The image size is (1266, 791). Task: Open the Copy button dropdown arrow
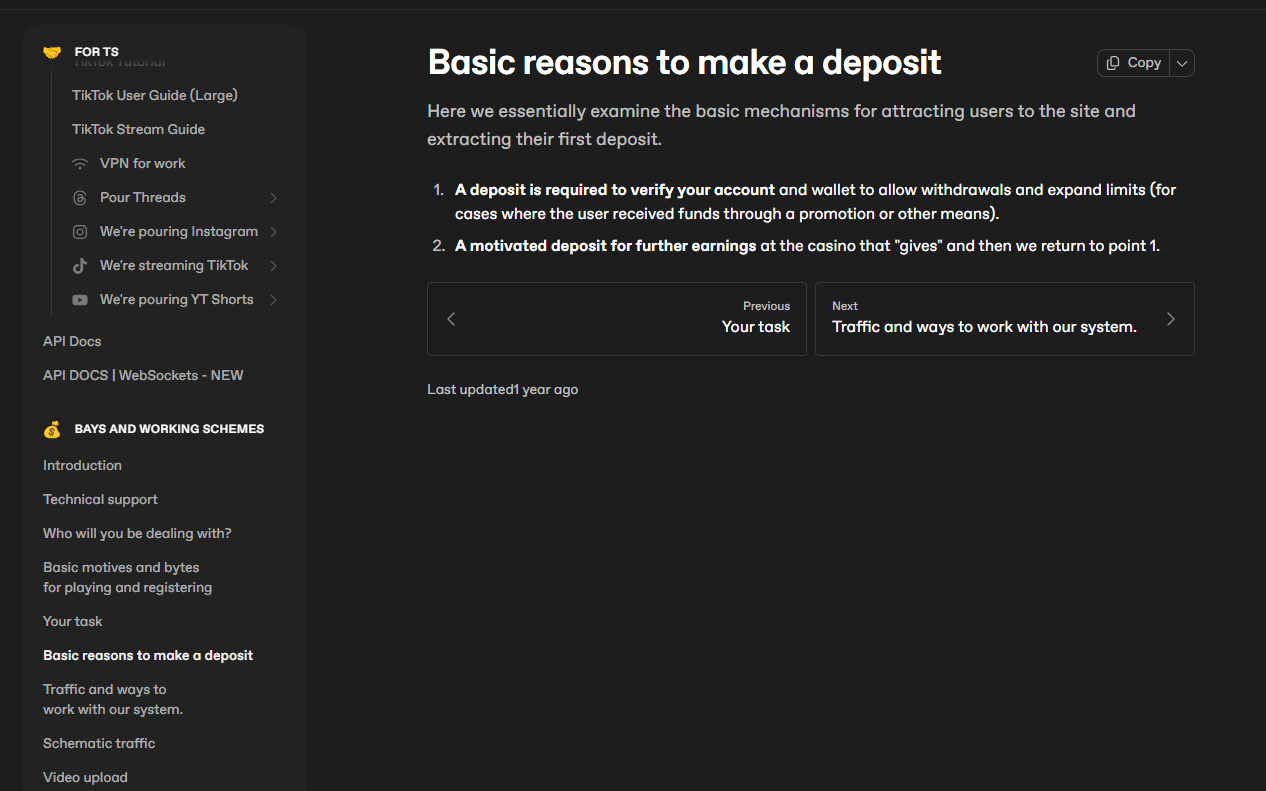coord(1181,62)
